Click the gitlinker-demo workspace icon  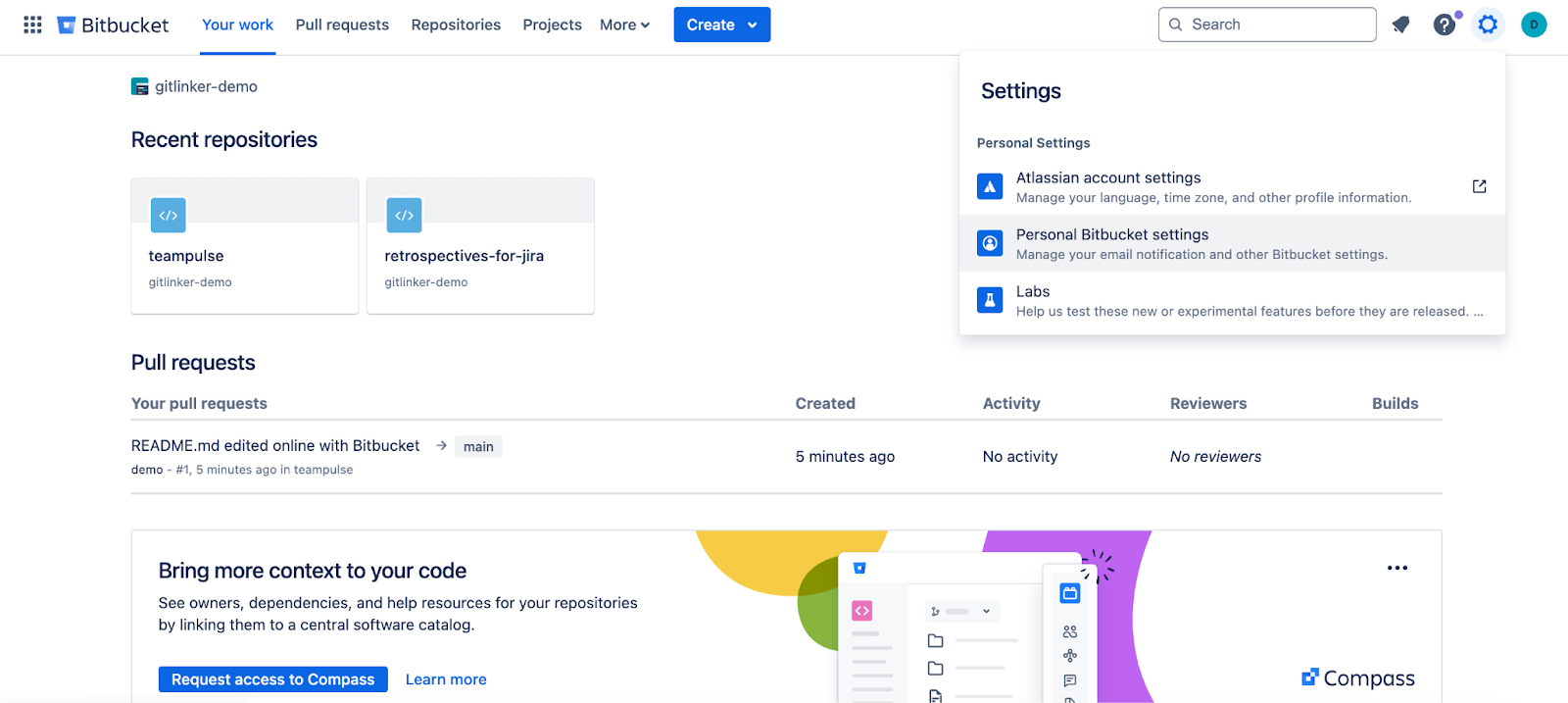tap(140, 86)
